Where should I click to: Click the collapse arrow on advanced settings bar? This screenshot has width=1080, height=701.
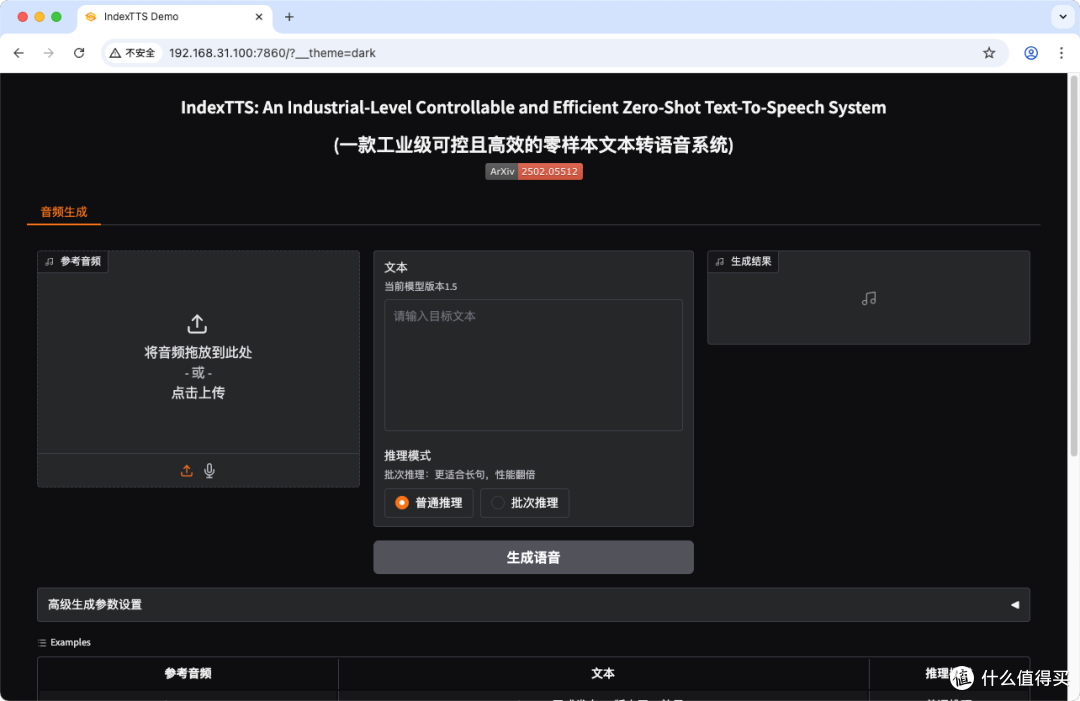coord(1017,604)
